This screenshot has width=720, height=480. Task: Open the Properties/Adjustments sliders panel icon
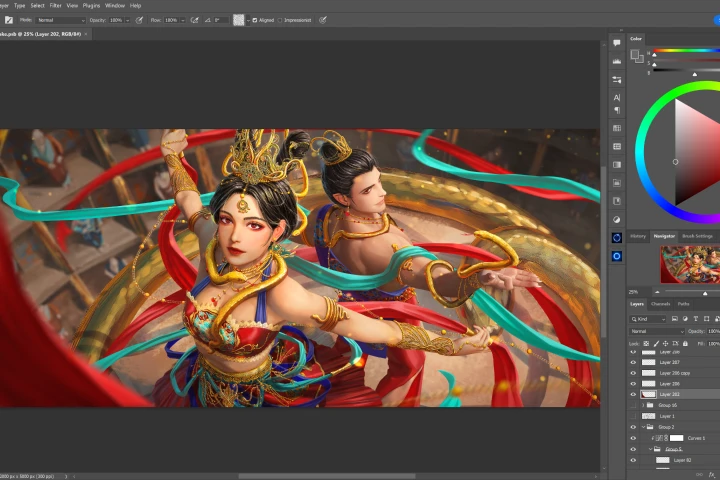(x=617, y=79)
